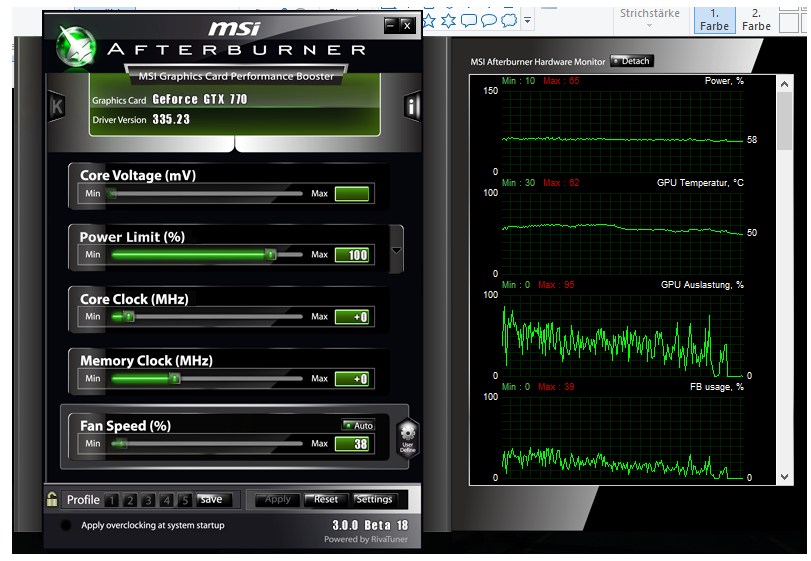Viewport: 811px width, 561px height.
Task: Select 2. Farbe color in Paint
Action: click(756, 20)
